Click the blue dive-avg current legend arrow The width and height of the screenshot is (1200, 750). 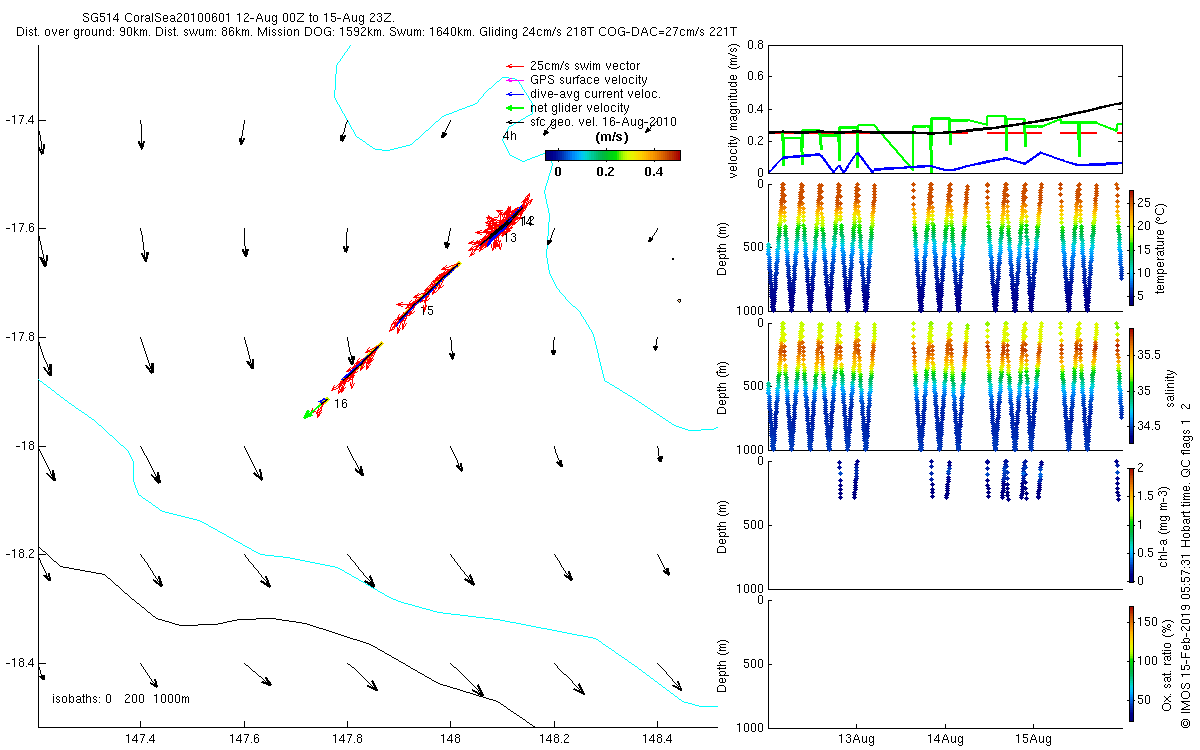515,94
